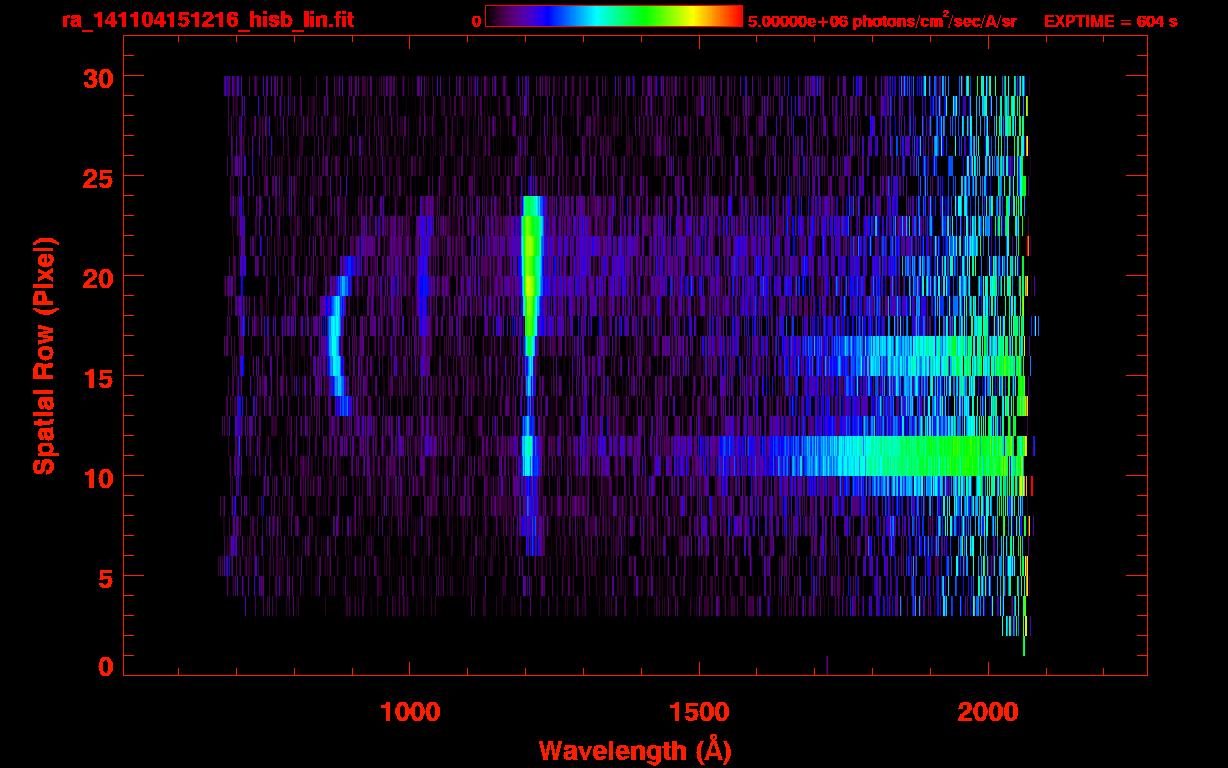This screenshot has height=768, width=1228.
Task: Click the y-axis tick label 25
Action: (96, 177)
